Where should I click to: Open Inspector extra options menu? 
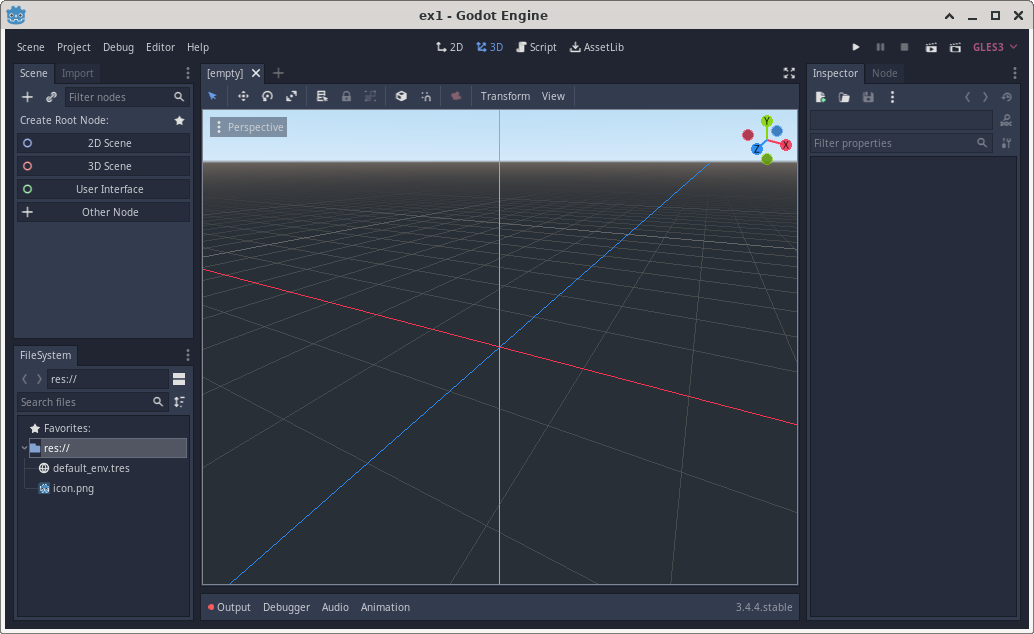click(x=892, y=97)
